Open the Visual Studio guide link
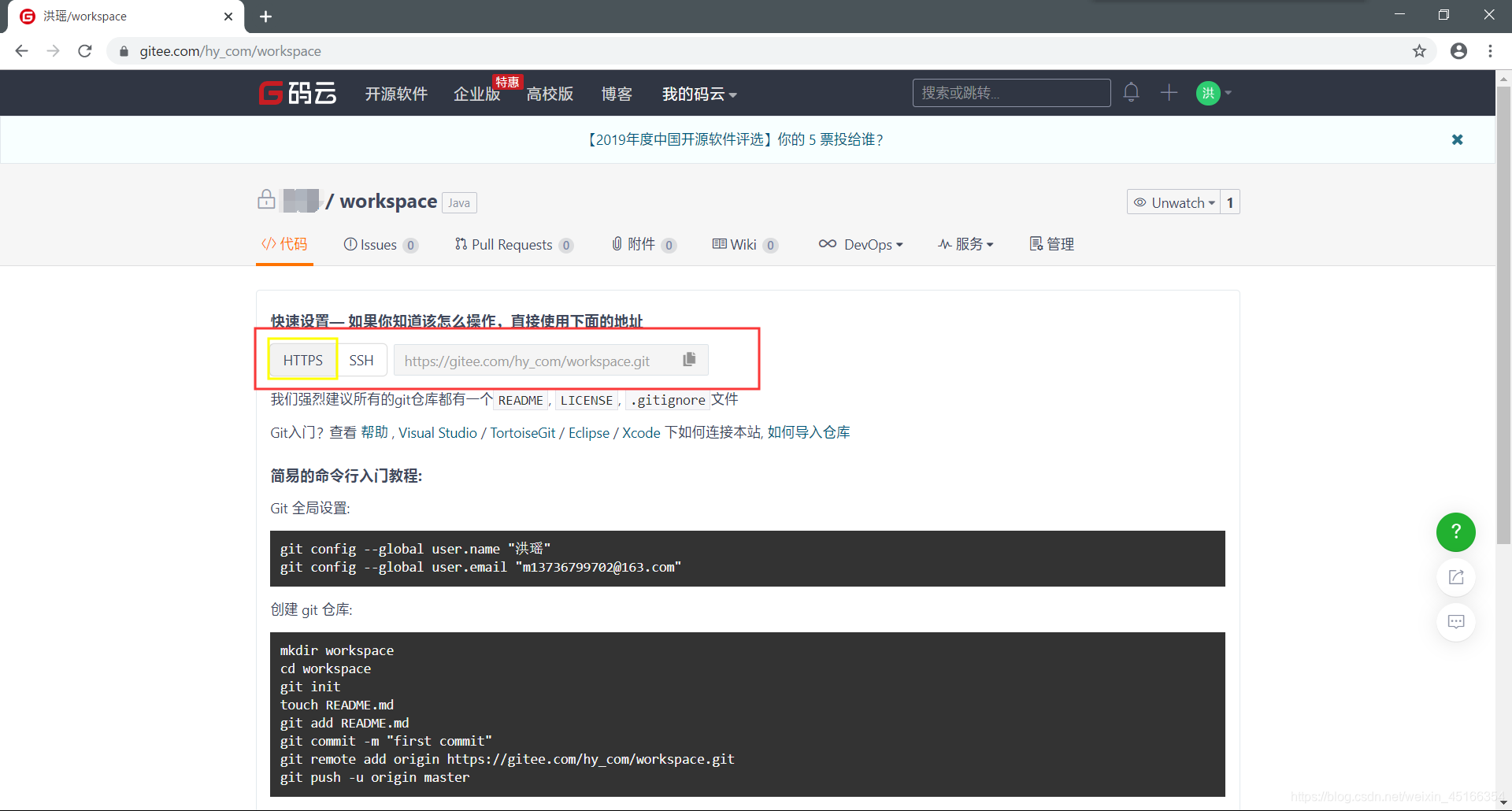Screen dimensions: 1512x811 (438, 432)
